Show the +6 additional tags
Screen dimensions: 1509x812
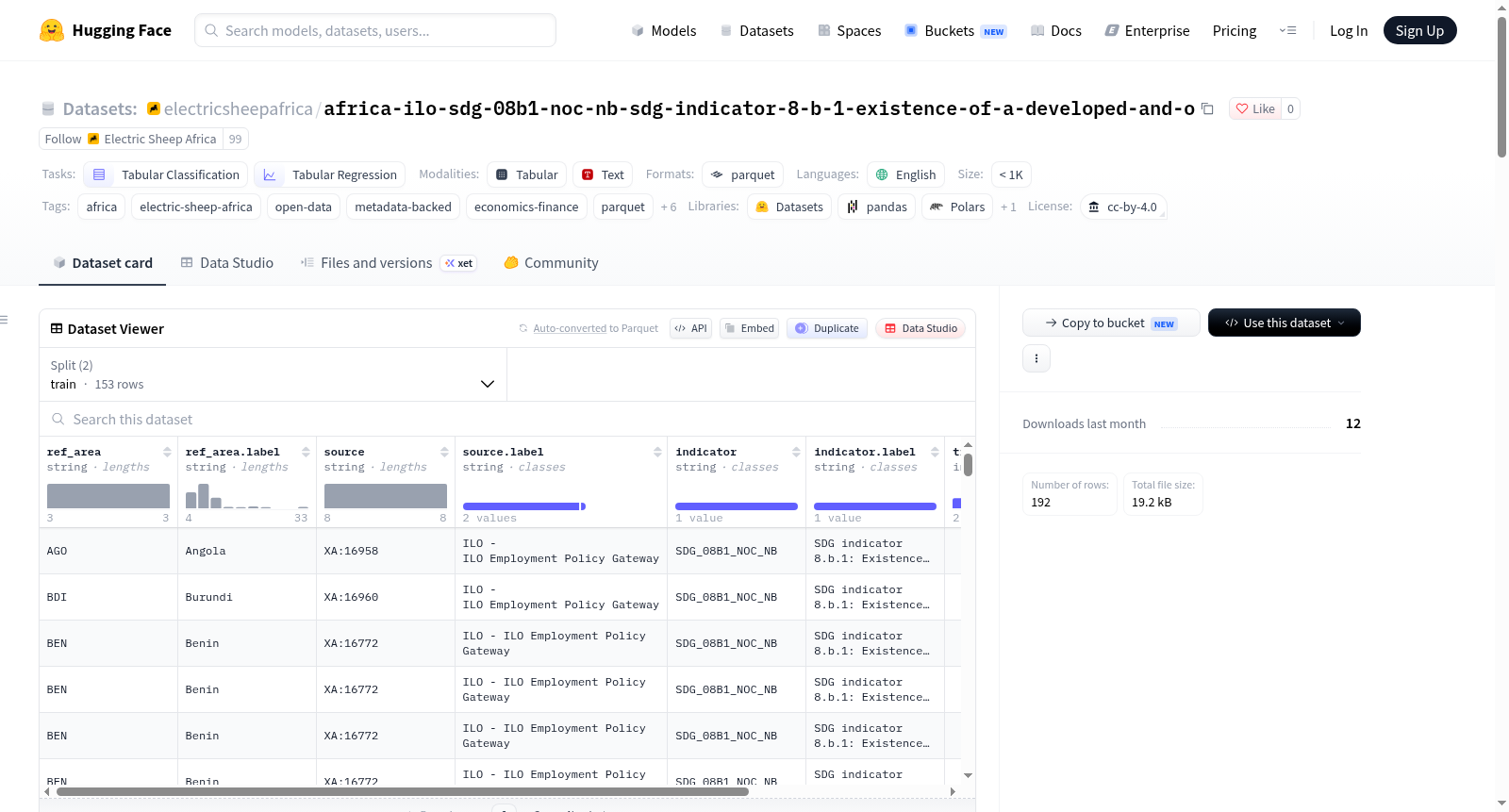[x=669, y=207]
